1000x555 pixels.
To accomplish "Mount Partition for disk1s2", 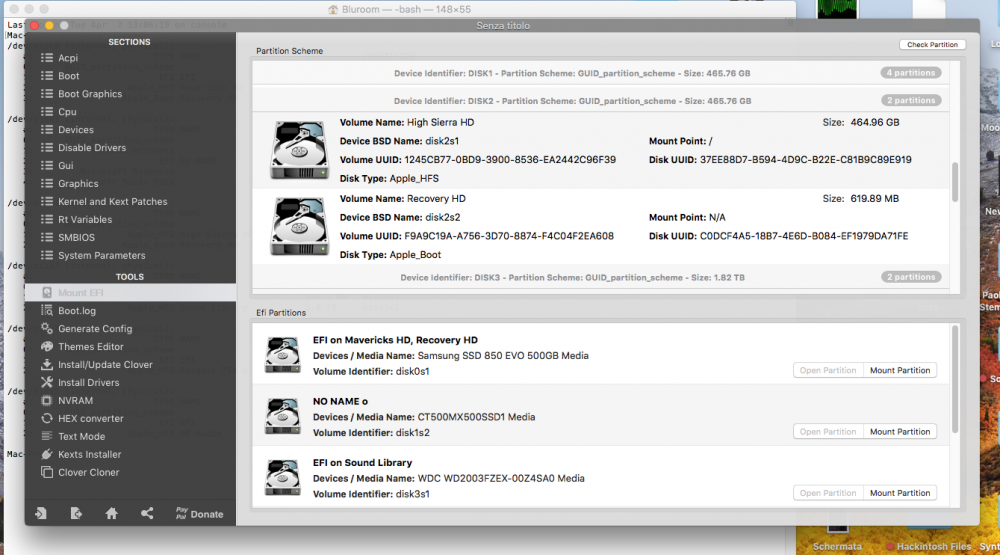I will 900,431.
